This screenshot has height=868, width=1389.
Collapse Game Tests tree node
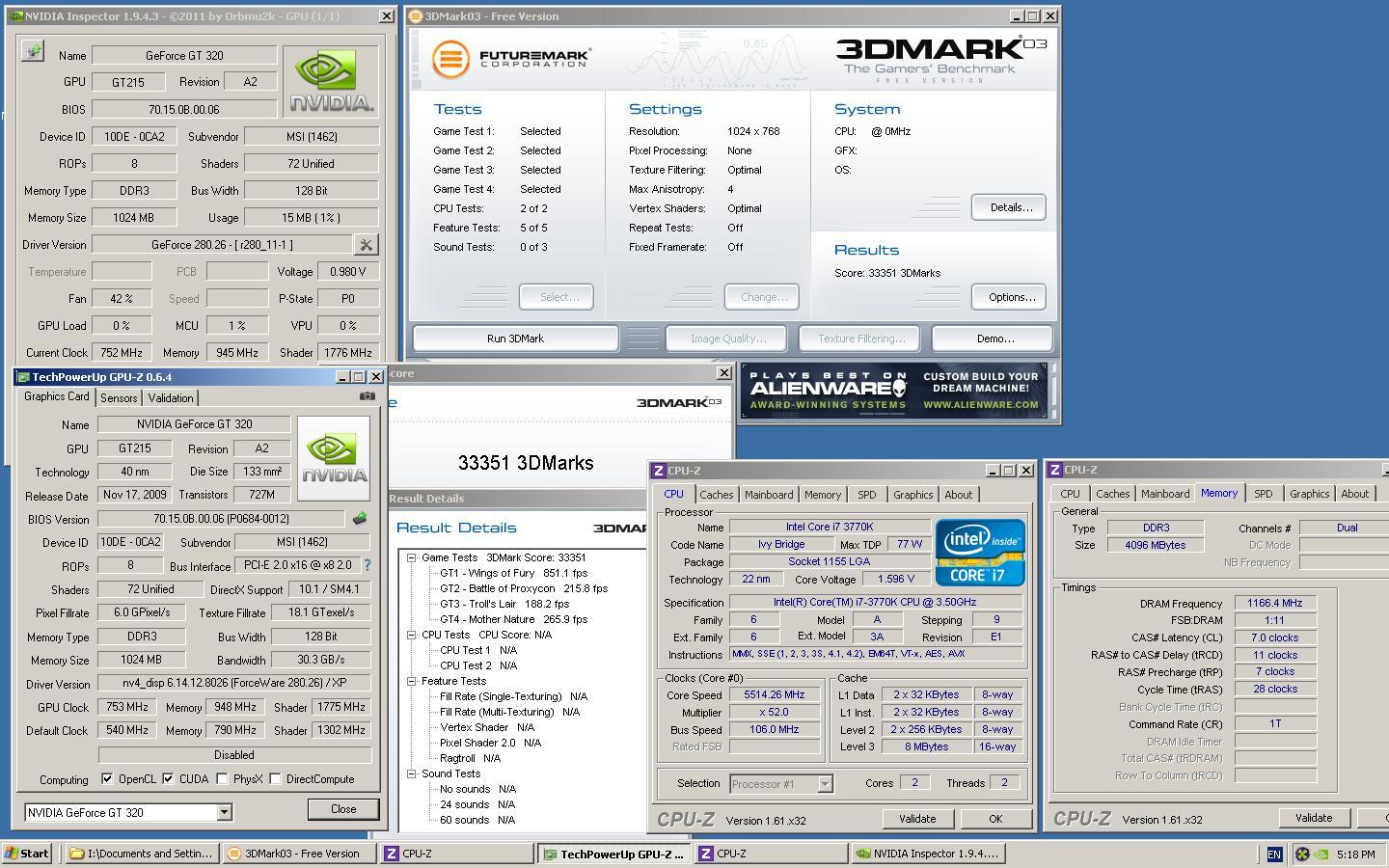click(412, 557)
